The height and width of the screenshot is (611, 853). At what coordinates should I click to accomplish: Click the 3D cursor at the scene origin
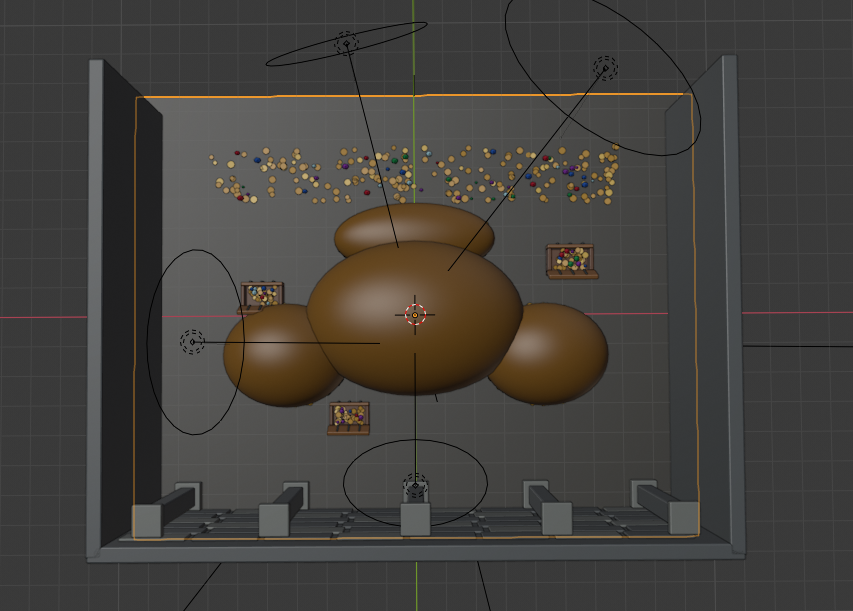[x=415, y=314]
